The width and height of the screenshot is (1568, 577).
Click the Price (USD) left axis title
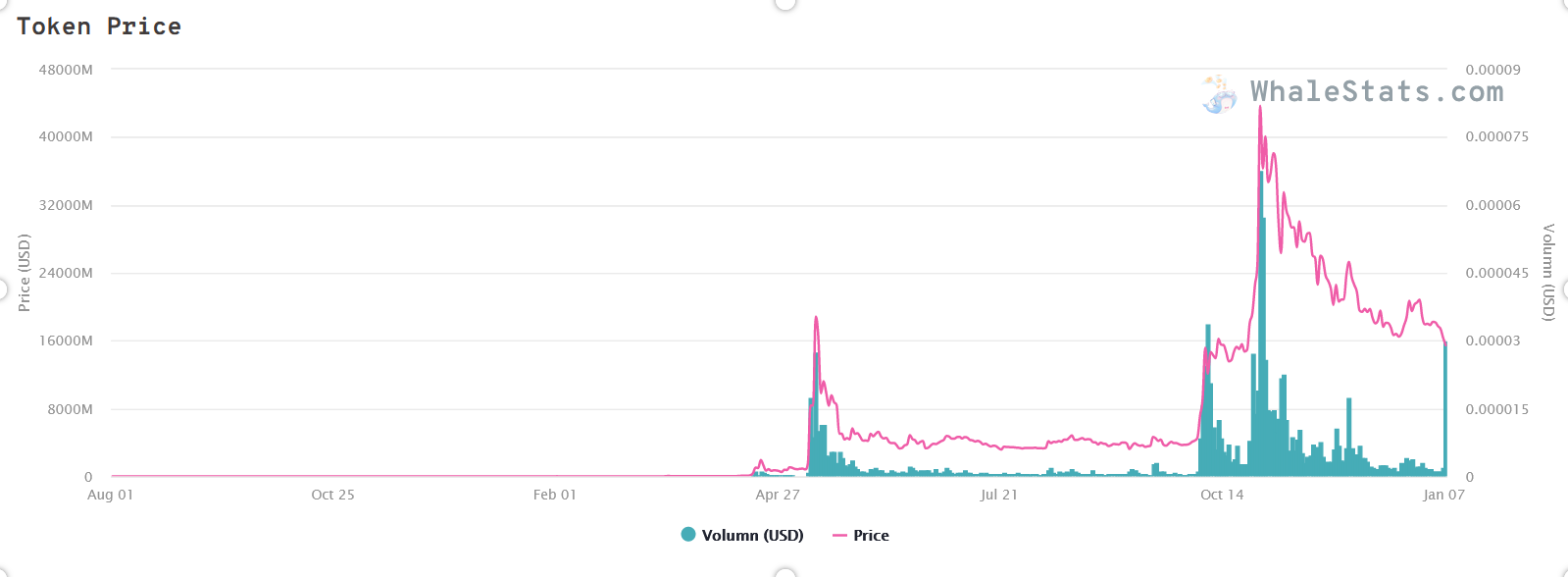[x=25, y=273]
